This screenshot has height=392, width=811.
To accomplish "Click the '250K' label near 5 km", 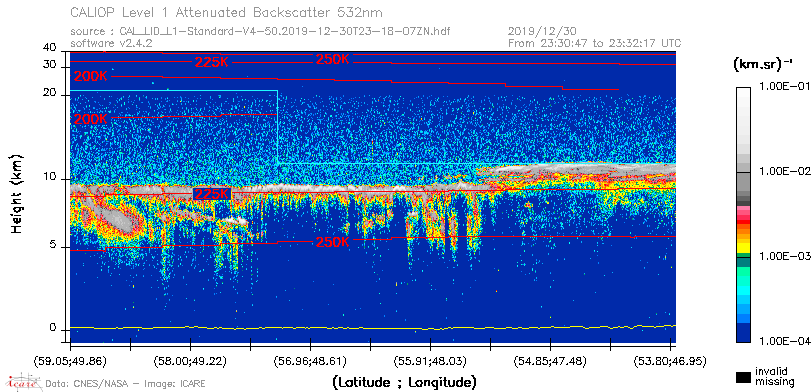I will coord(333,242).
